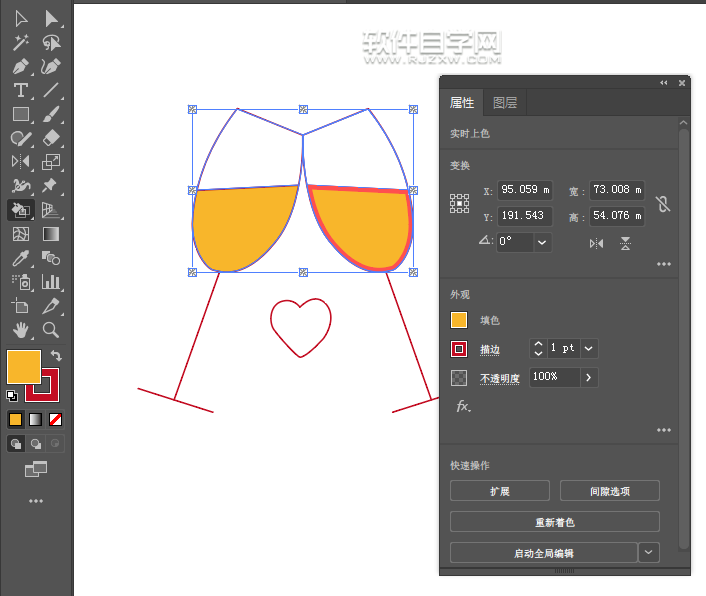Select the Symbol Sprayer tool
The width and height of the screenshot is (706, 596).
pos(21,282)
